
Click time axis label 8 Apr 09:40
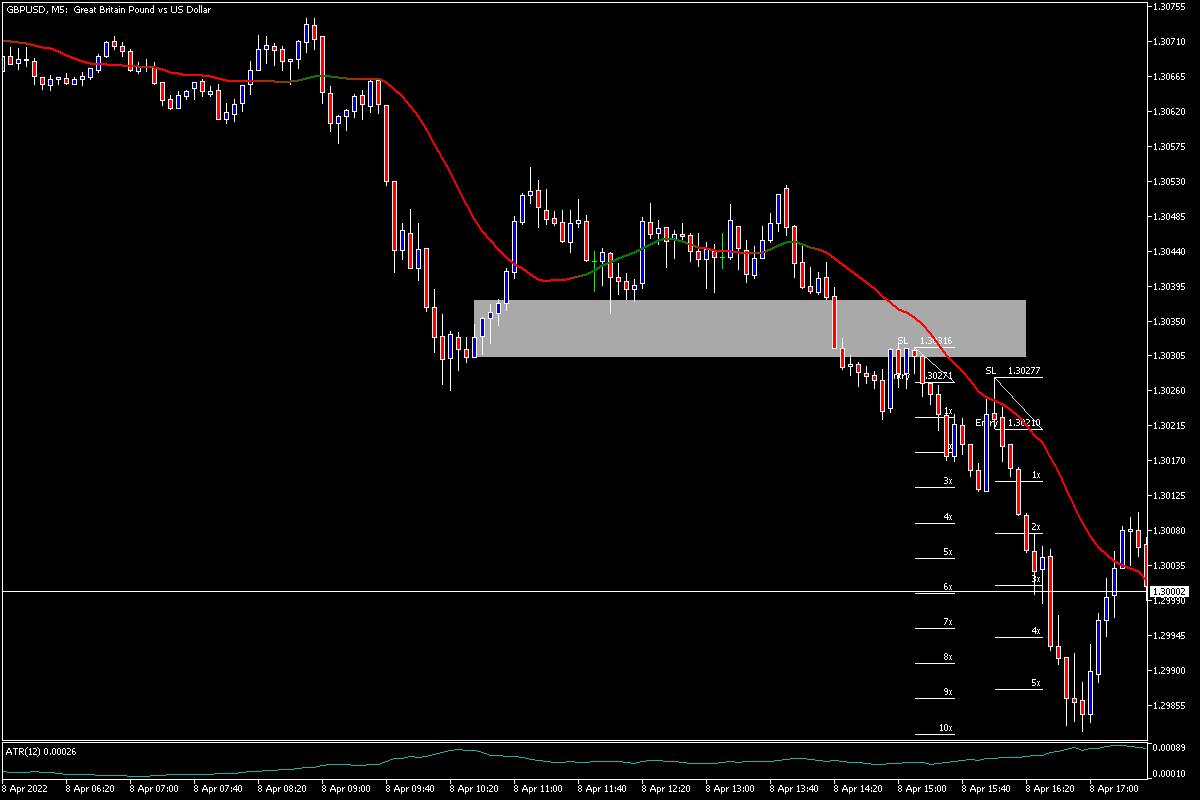pyautogui.click(x=409, y=788)
